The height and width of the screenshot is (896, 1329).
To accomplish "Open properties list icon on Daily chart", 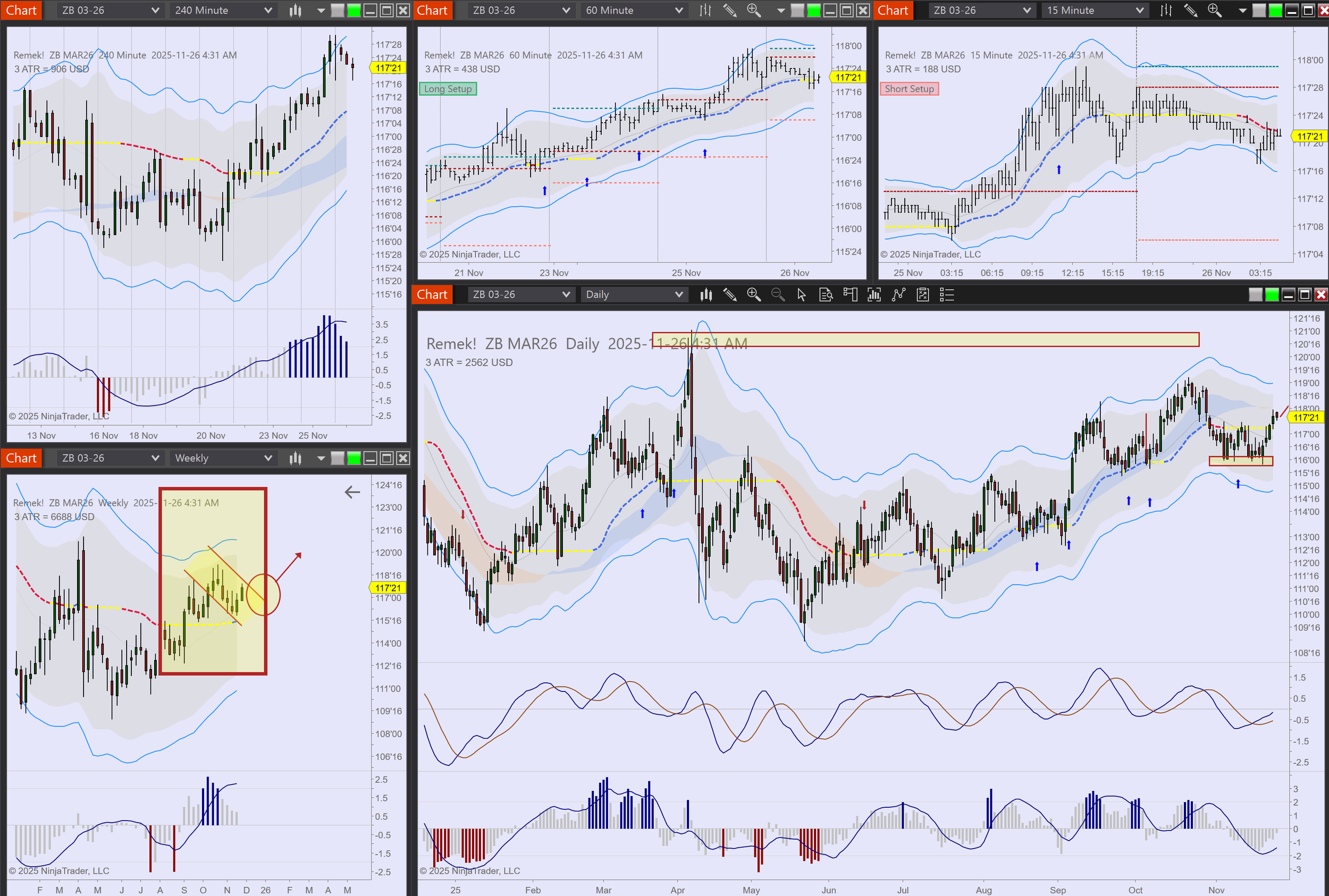I will [x=947, y=294].
